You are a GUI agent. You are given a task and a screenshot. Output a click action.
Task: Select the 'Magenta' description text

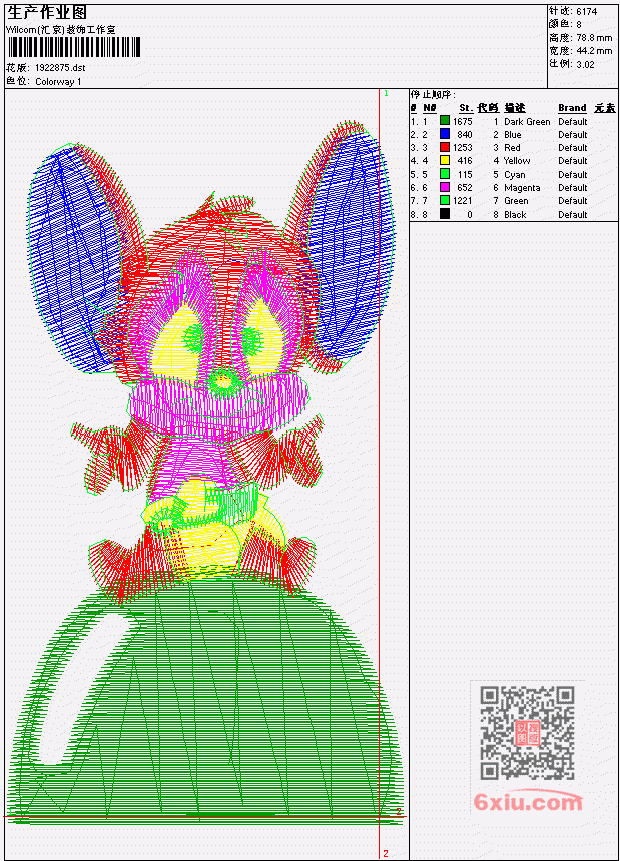pyautogui.click(x=522, y=188)
